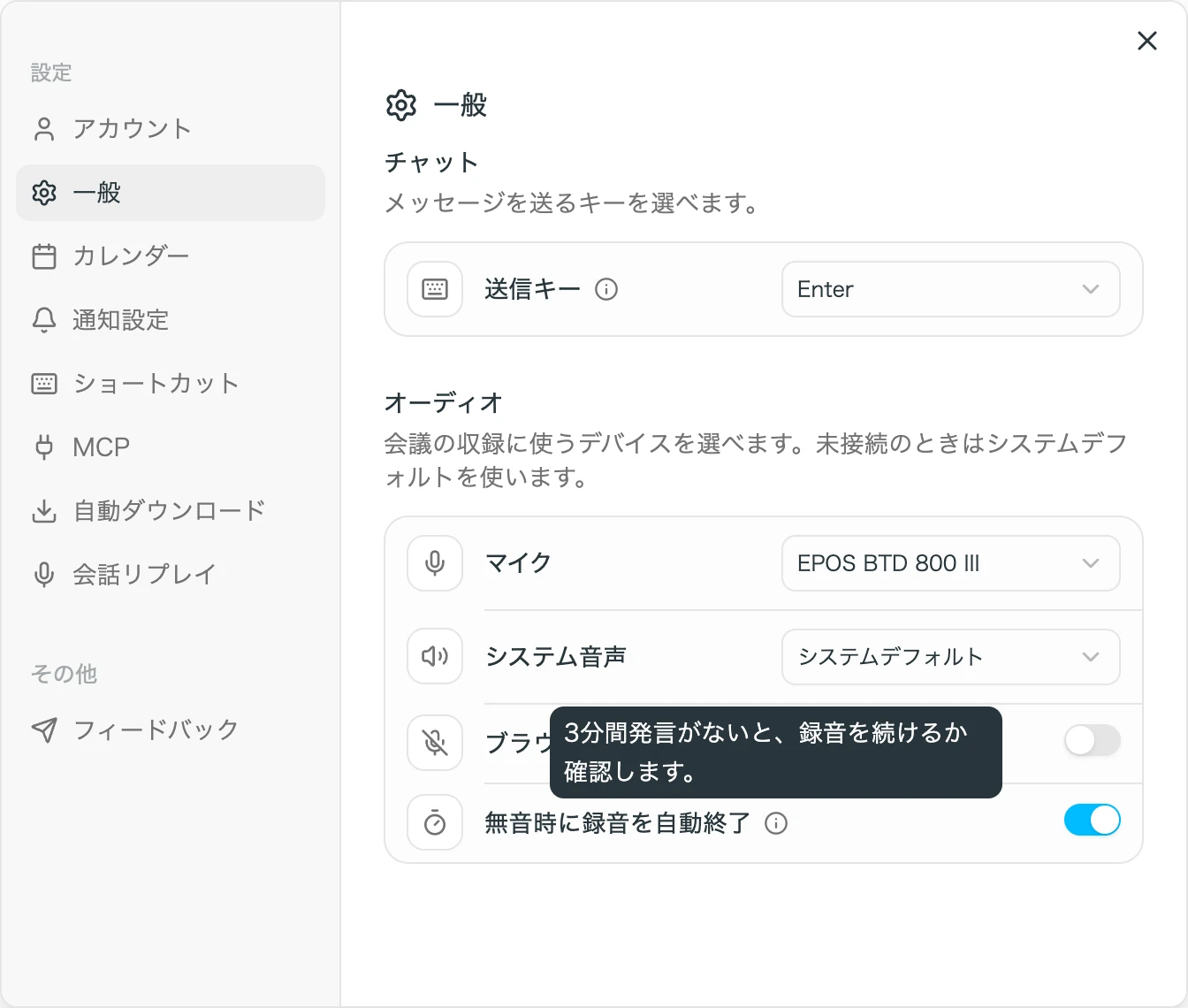Click the マイク label text

click(x=519, y=563)
